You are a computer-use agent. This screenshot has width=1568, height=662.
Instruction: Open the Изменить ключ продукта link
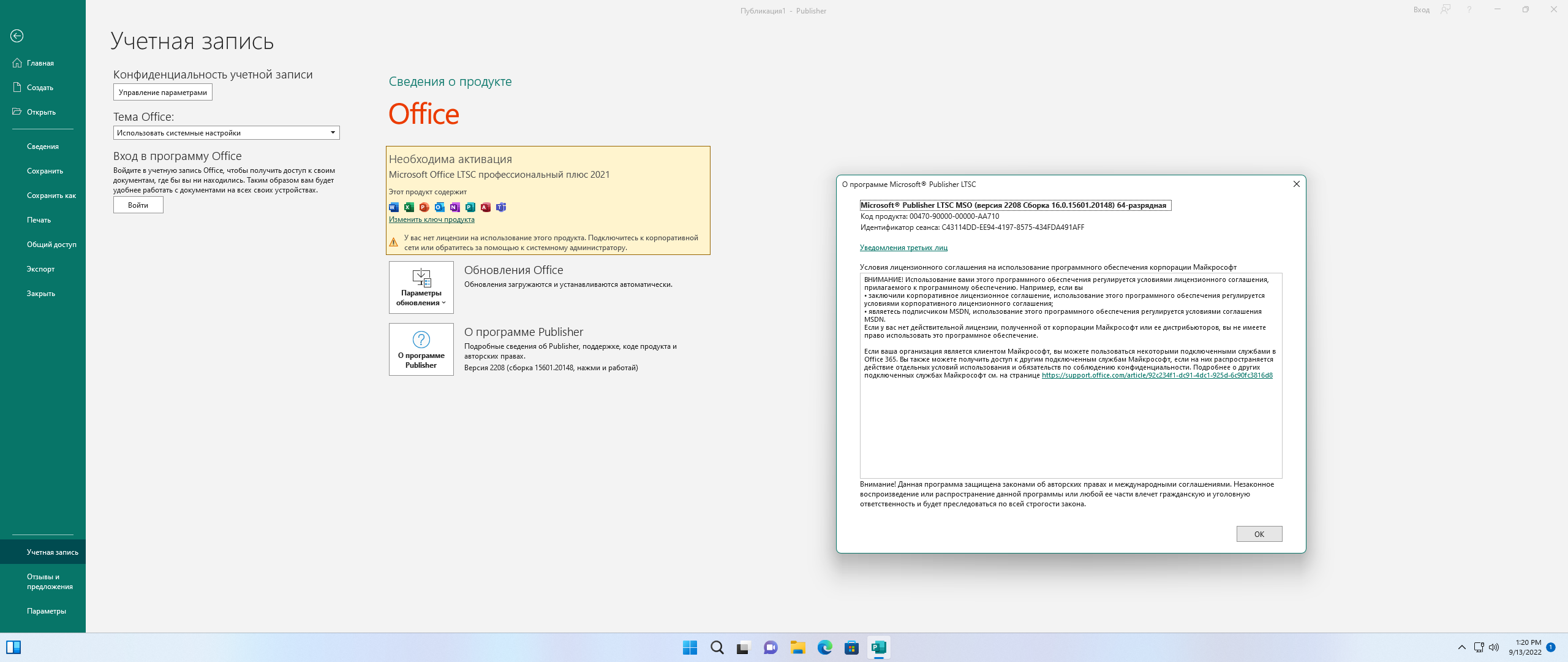tap(432, 219)
